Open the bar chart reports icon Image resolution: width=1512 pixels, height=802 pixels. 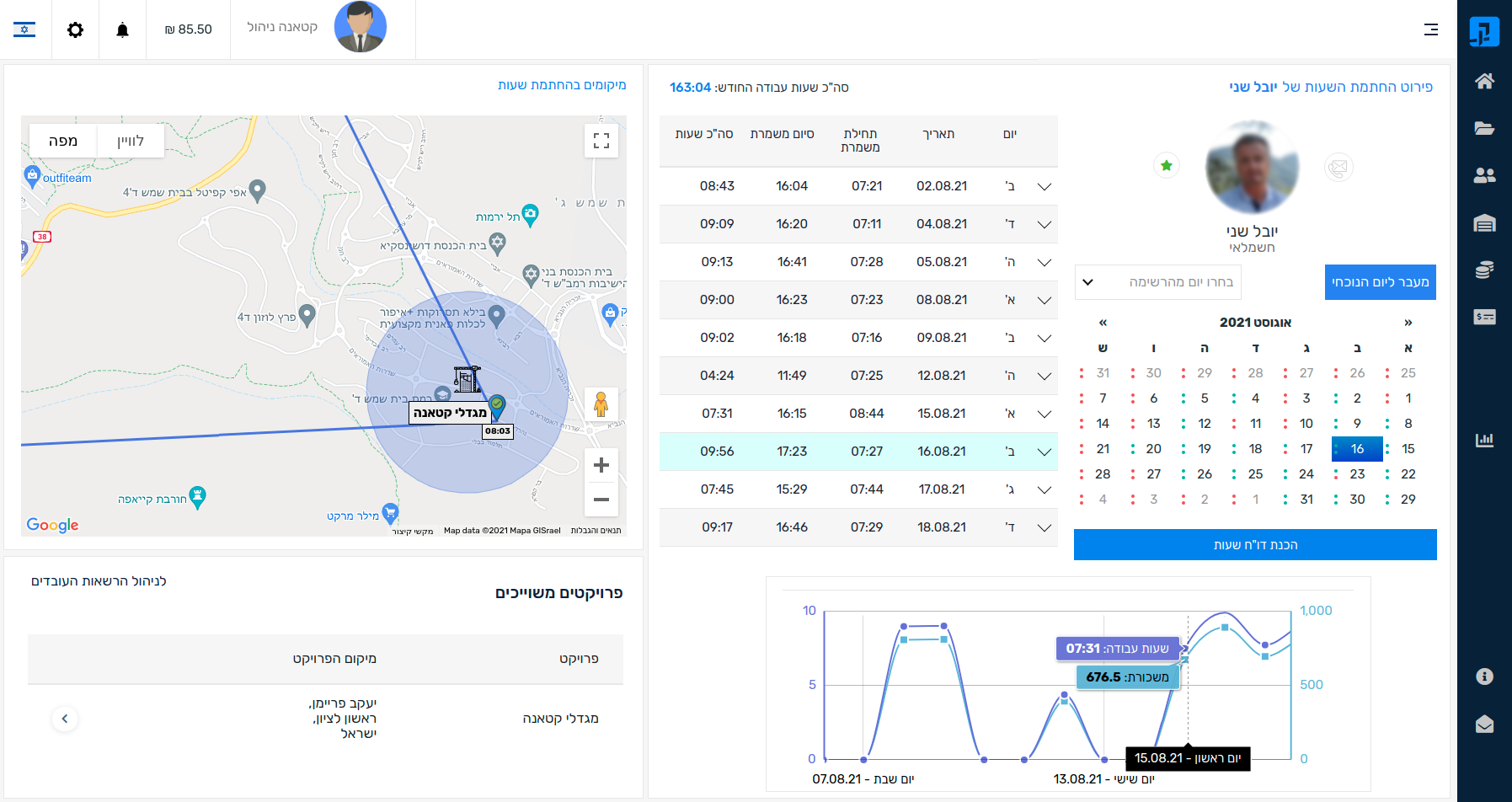point(1484,440)
